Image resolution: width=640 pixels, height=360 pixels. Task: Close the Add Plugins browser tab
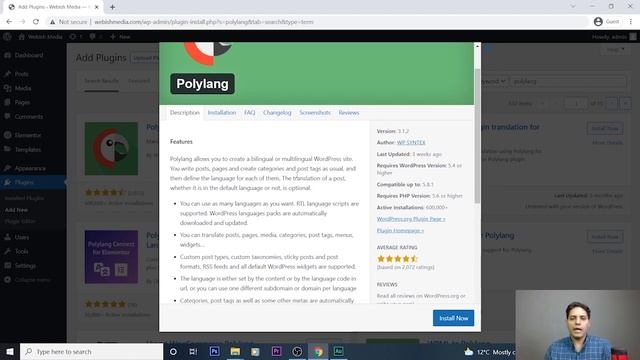pos(97,7)
